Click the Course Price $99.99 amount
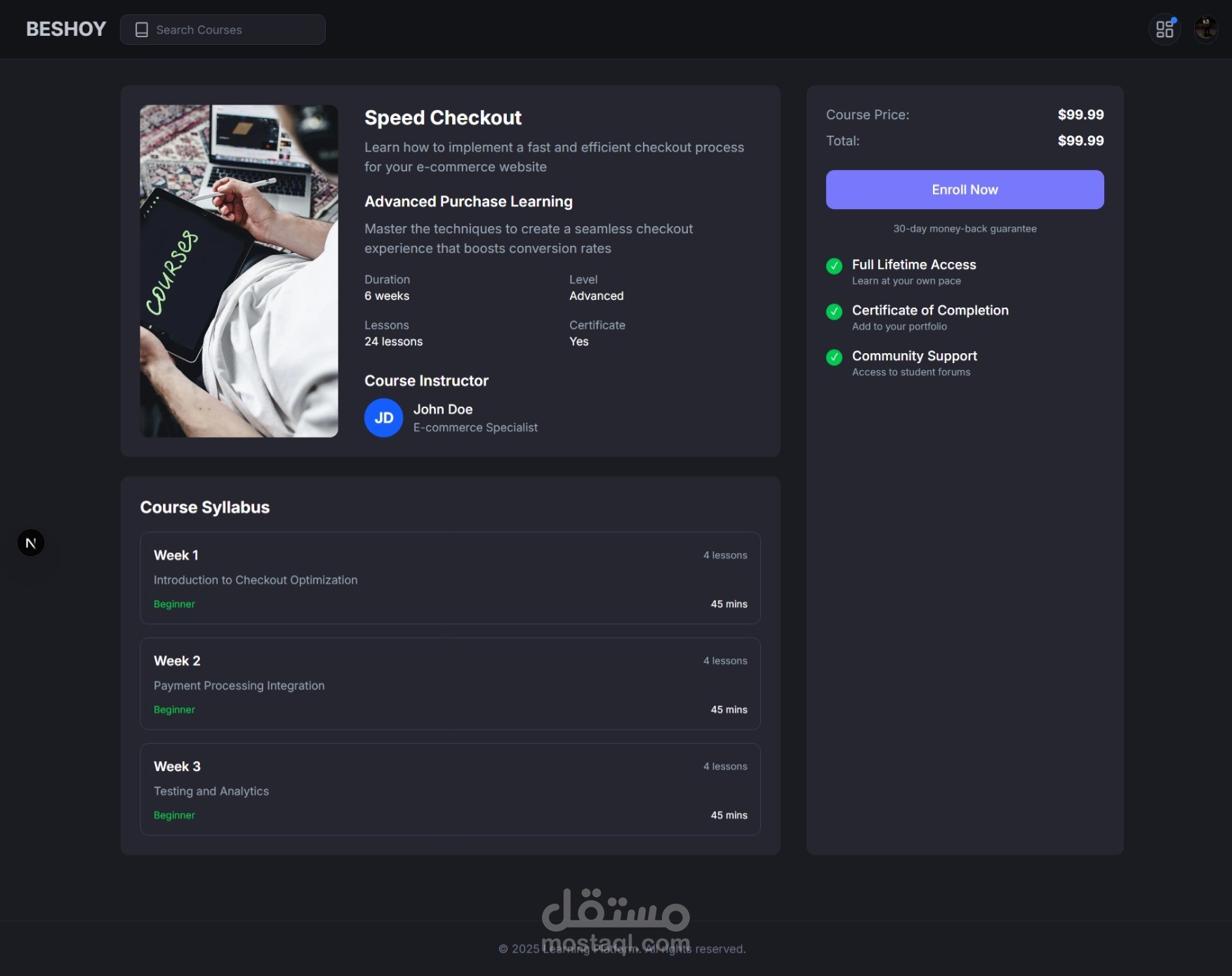The height and width of the screenshot is (976, 1232). pos(1080,114)
